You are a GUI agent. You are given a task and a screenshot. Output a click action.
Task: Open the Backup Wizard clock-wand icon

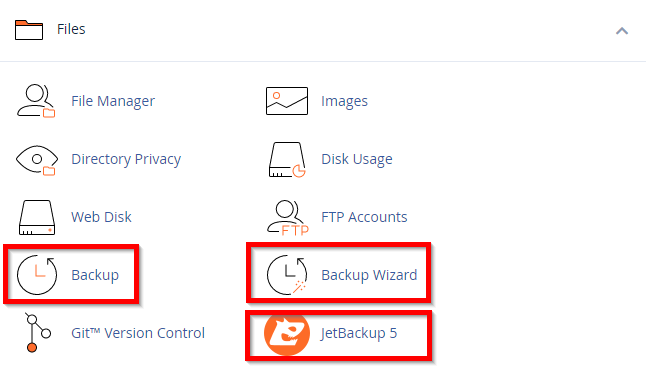[x=287, y=275]
